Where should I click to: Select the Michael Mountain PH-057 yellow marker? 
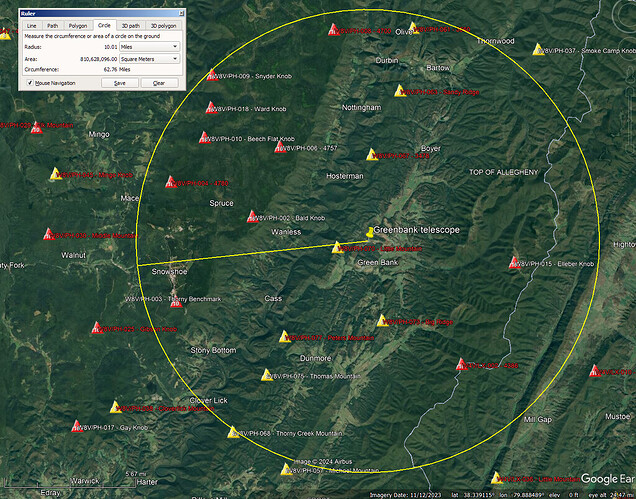click(286, 470)
